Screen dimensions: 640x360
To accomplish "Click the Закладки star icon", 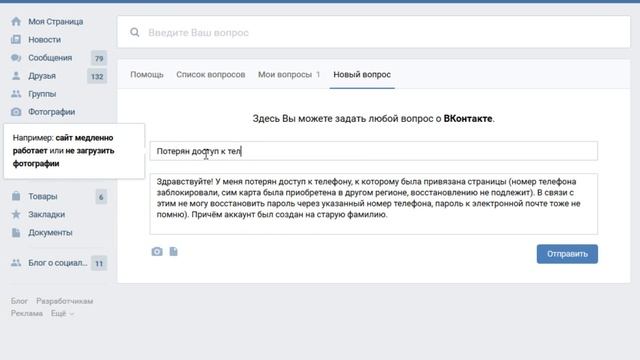I will [16, 214].
